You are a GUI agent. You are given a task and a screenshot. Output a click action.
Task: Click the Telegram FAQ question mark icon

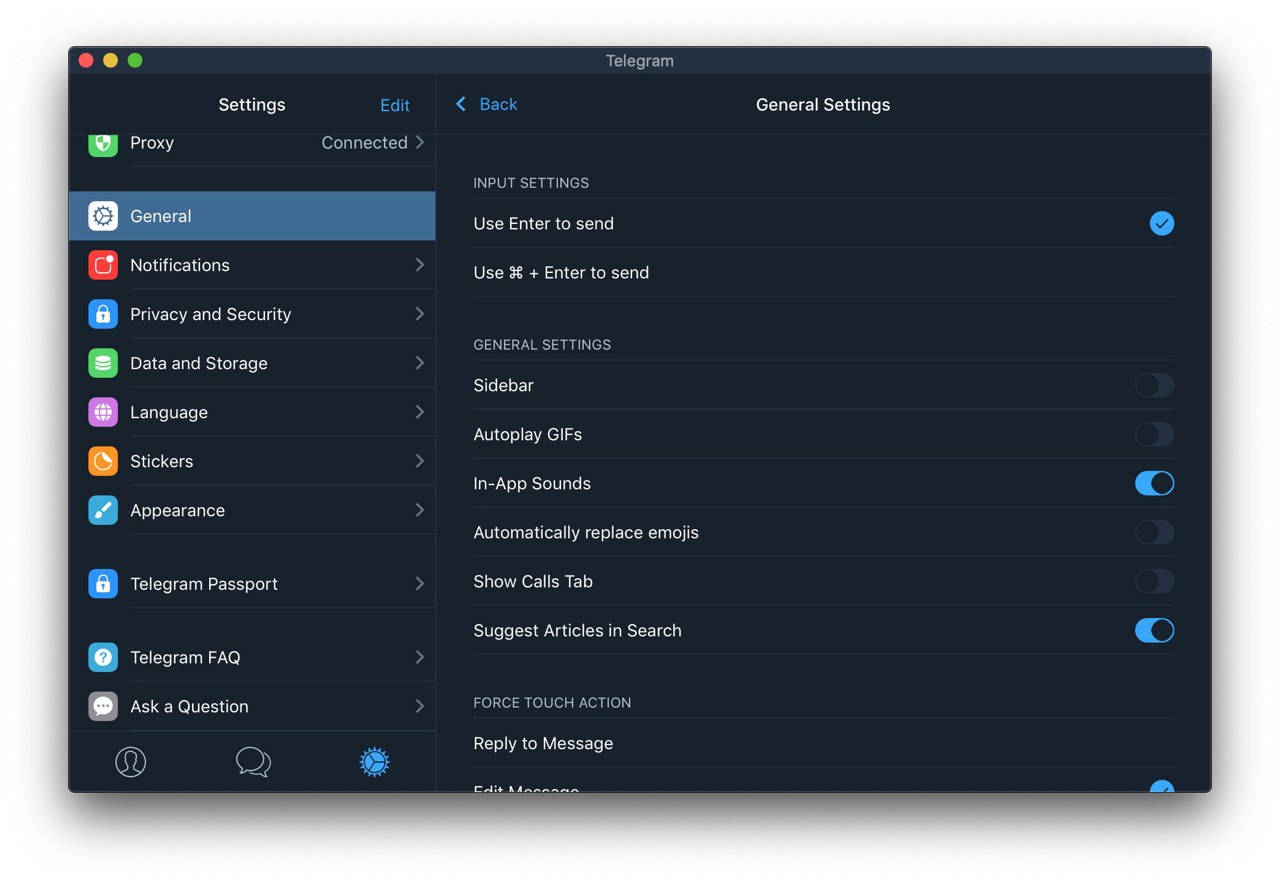coord(103,657)
